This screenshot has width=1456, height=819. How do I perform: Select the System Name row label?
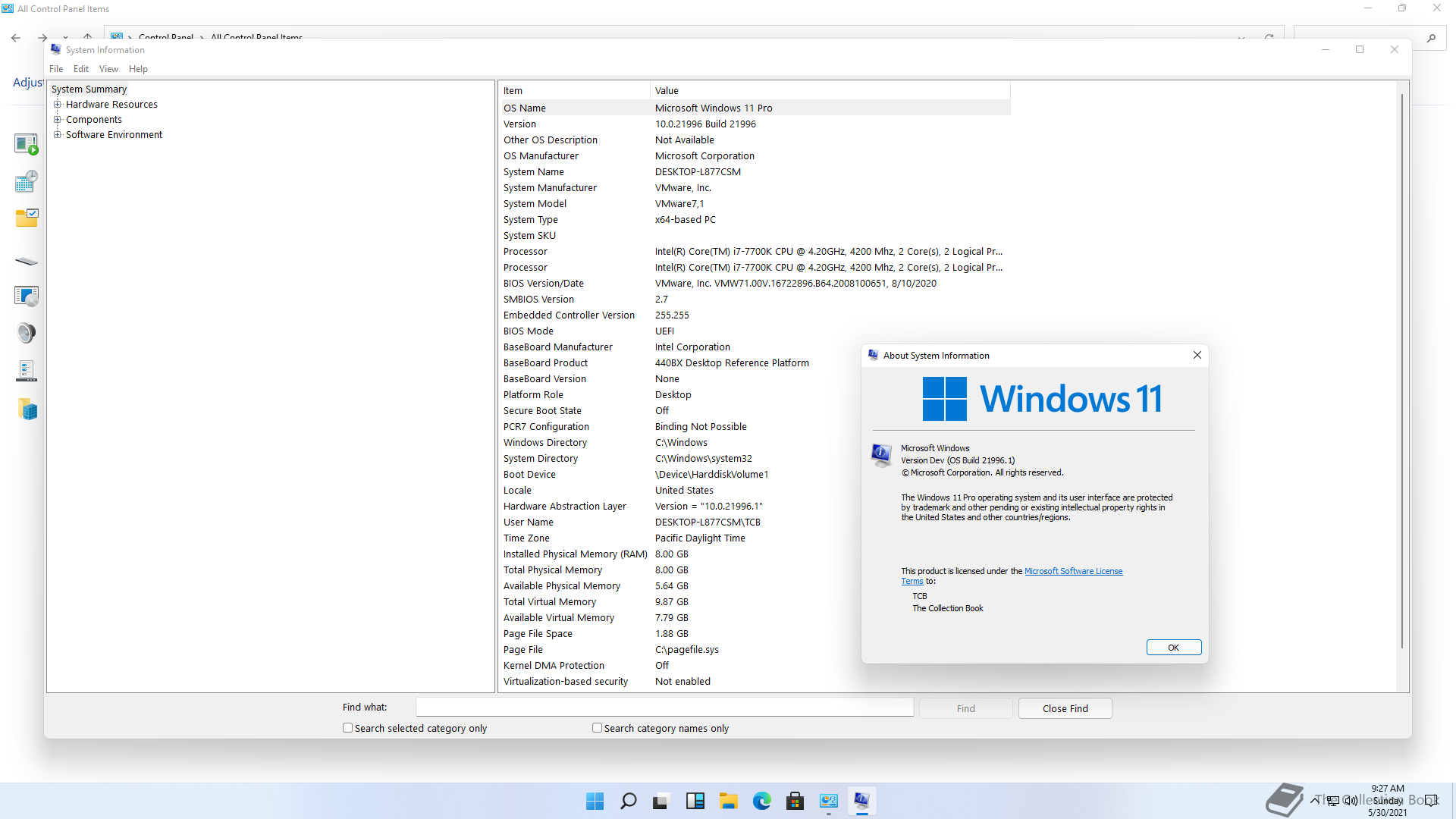534,172
